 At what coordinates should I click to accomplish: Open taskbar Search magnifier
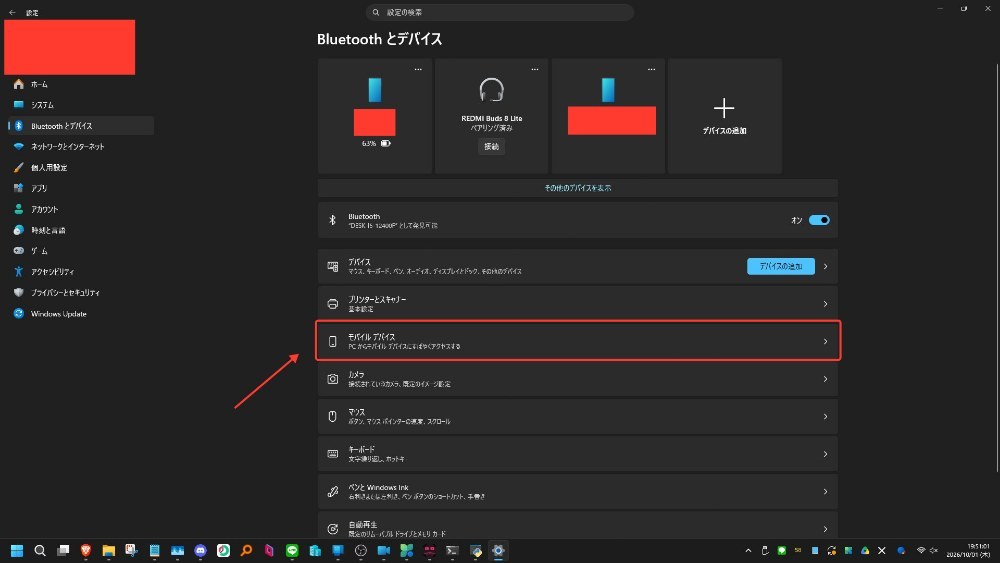point(40,551)
